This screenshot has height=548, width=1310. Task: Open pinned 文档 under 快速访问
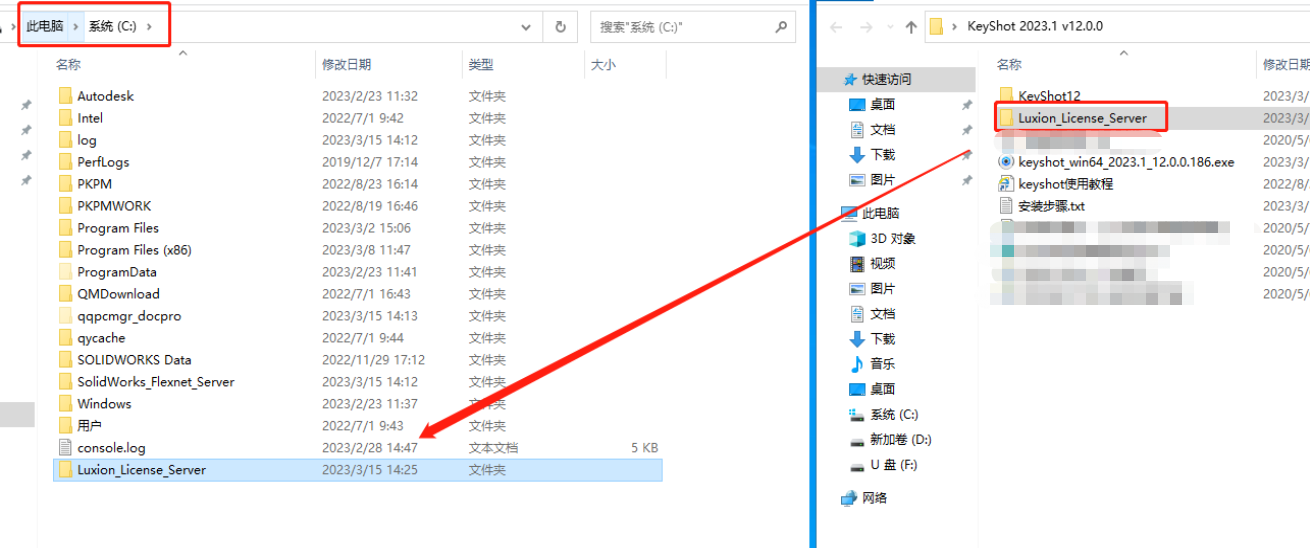882,129
